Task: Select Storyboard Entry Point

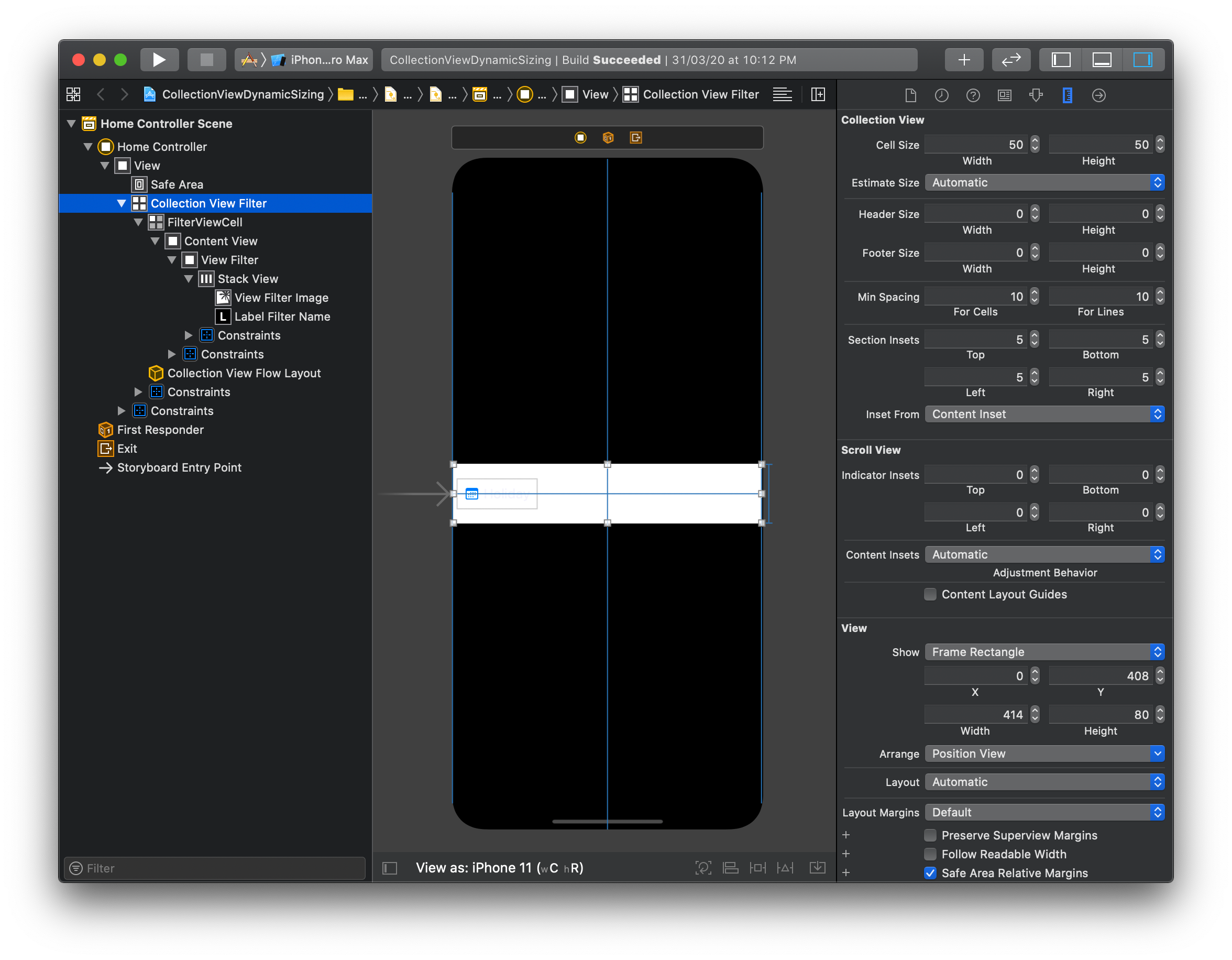Action: [x=179, y=468]
